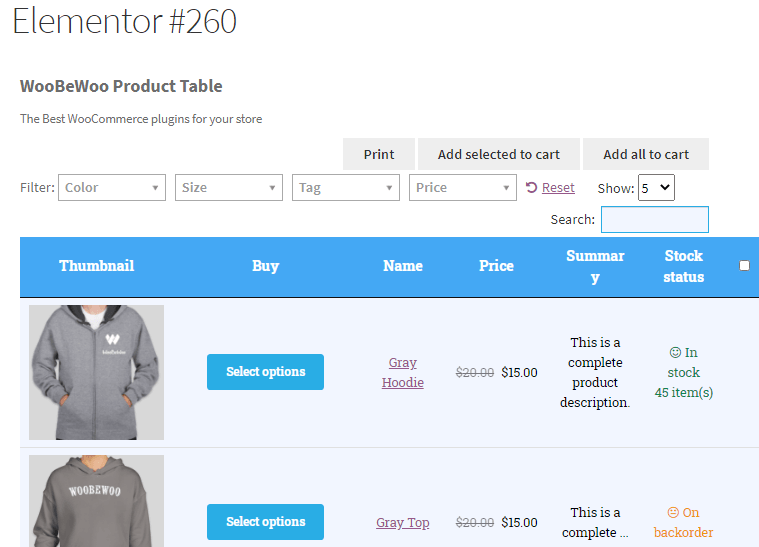759x547 pixels.
Task: Click Add all to cart button
Action: (646, 154)
